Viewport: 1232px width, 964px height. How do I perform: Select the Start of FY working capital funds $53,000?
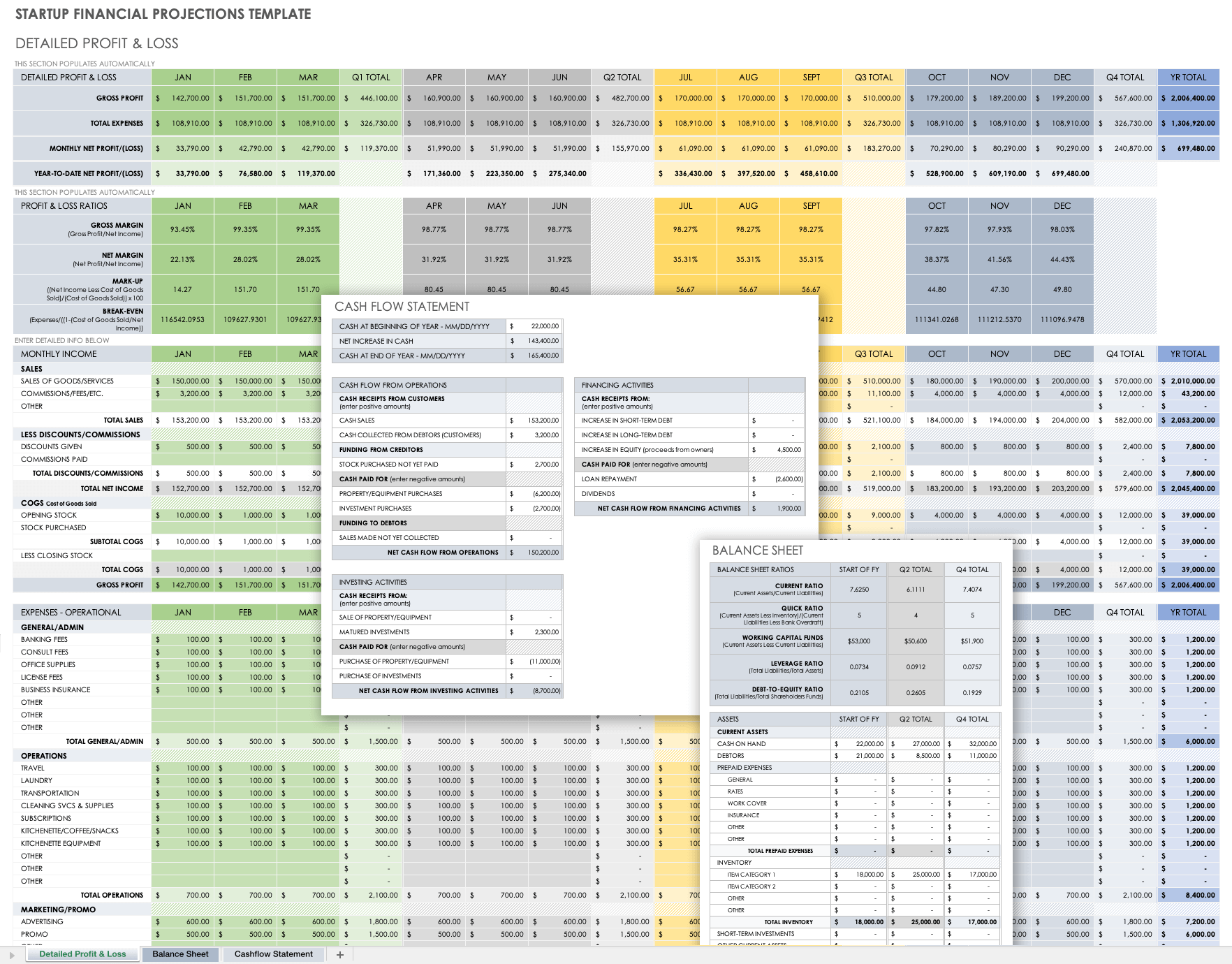coord(859,641)
